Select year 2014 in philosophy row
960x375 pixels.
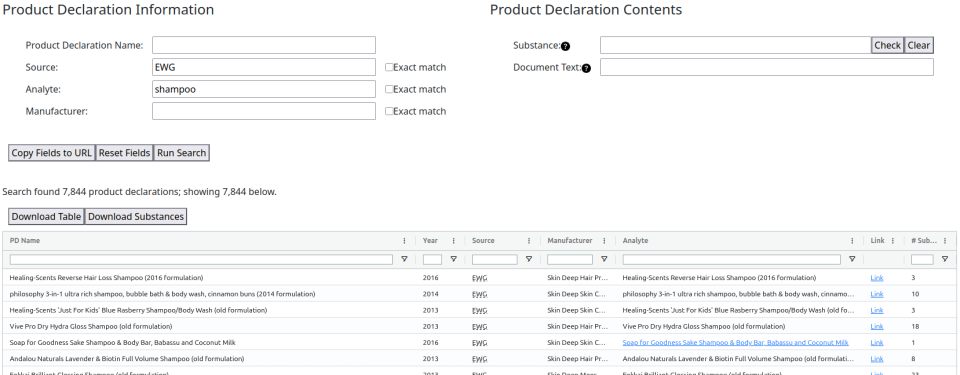coord(430,294)
